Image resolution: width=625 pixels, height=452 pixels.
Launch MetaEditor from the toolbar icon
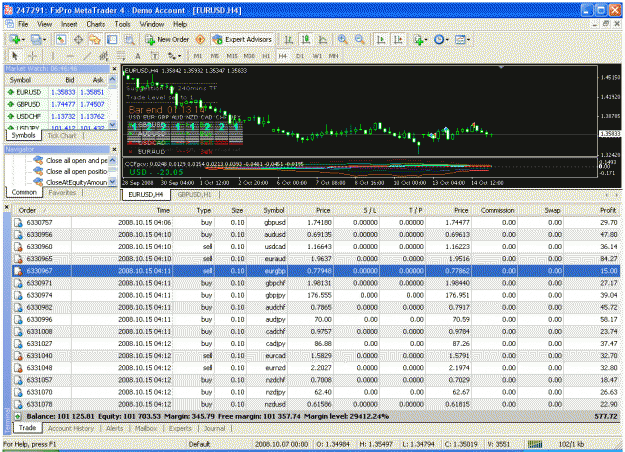(x=200, y=39)
